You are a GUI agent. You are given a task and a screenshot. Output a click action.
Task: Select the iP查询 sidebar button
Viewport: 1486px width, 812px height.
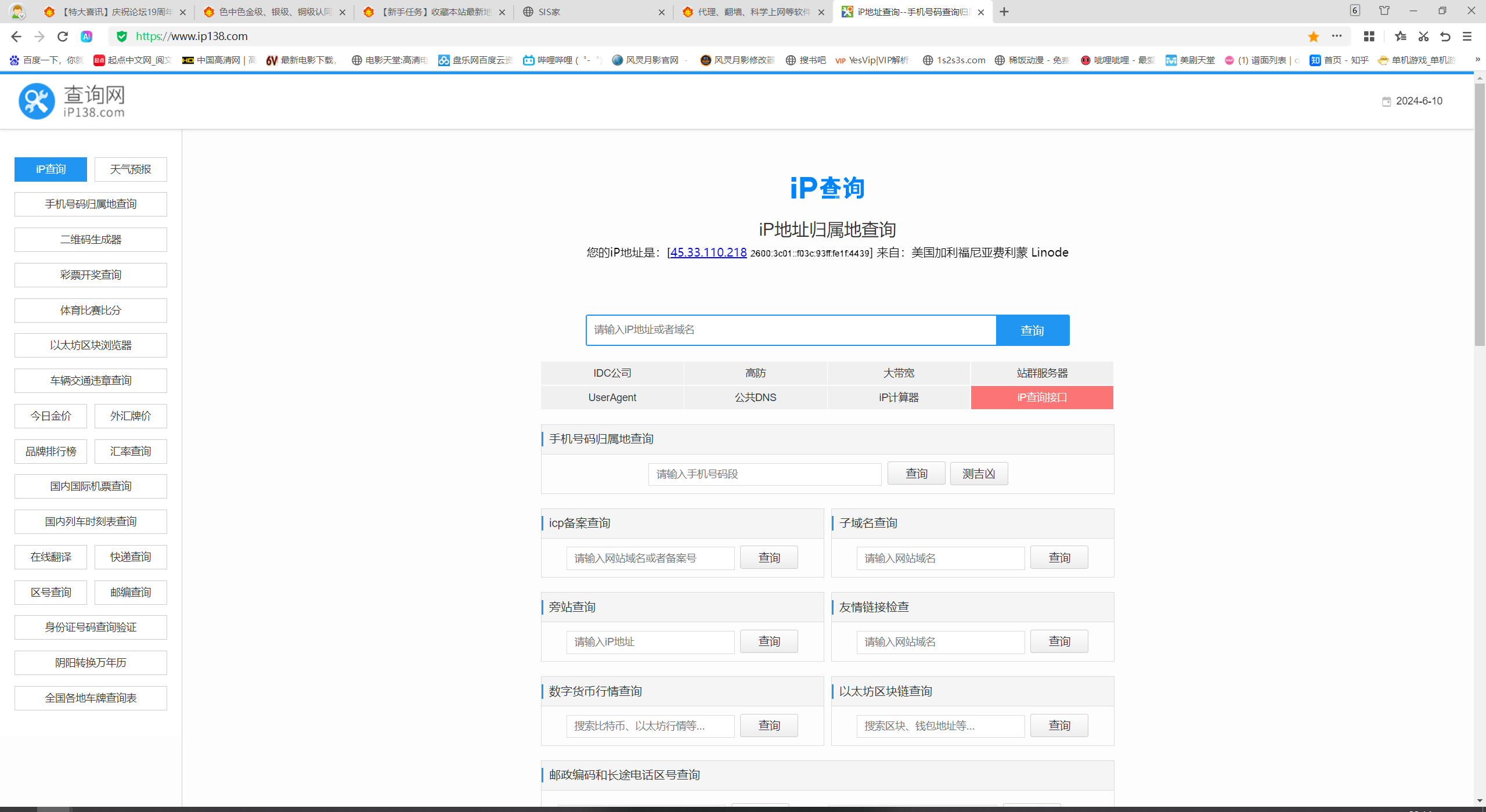pos(51,169)
